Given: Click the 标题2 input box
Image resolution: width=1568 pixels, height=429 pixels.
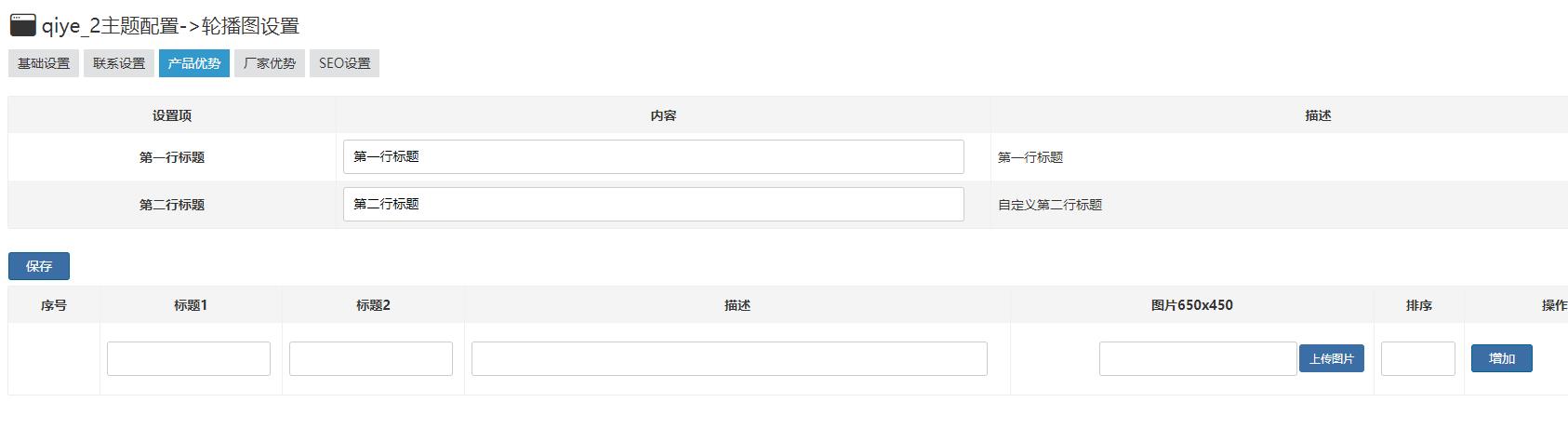Looking at the screenshot, I should coord(371,358).
